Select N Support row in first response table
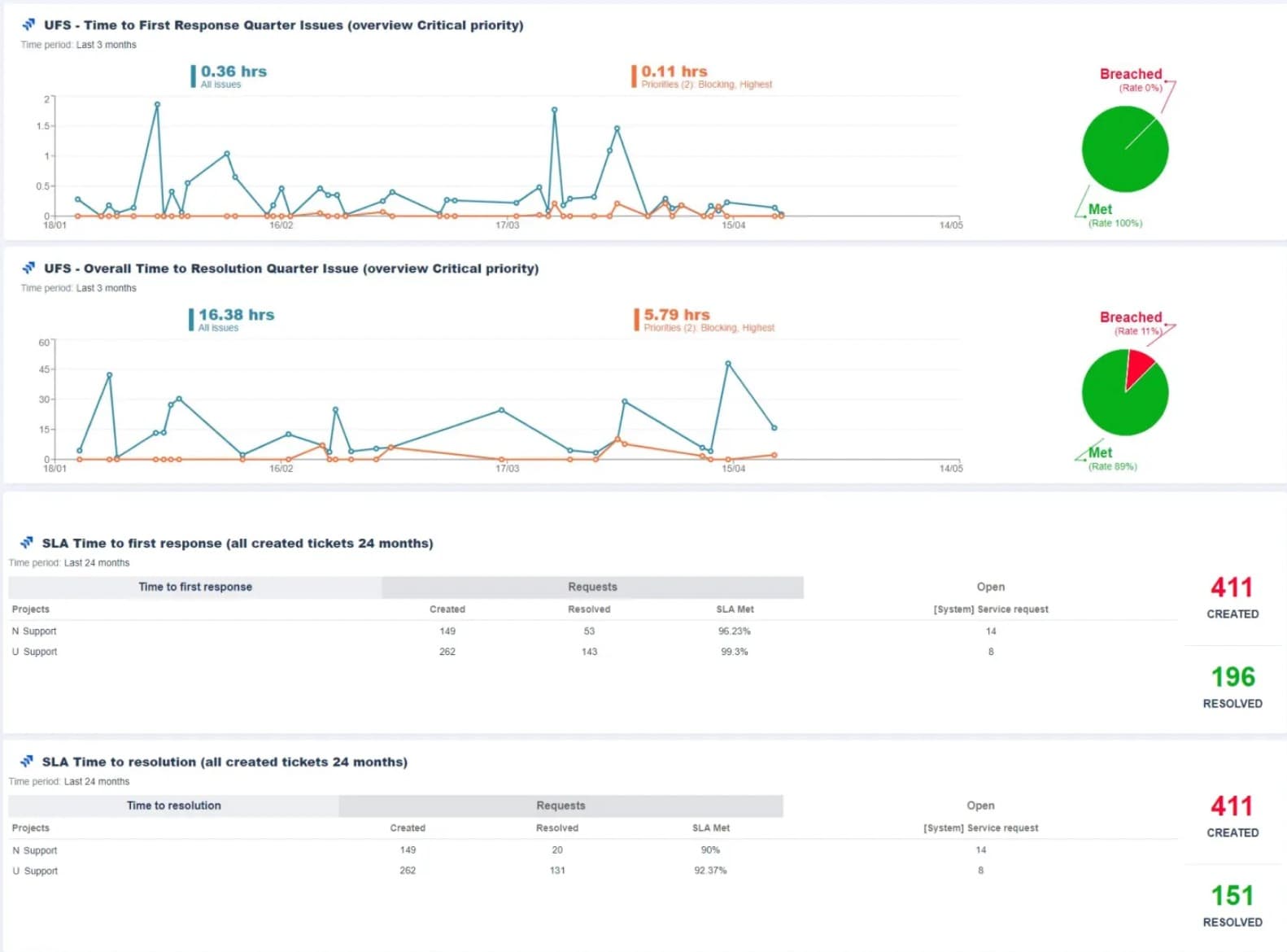The height and width of the screenshot is (952, 1287). coord(593,631)
